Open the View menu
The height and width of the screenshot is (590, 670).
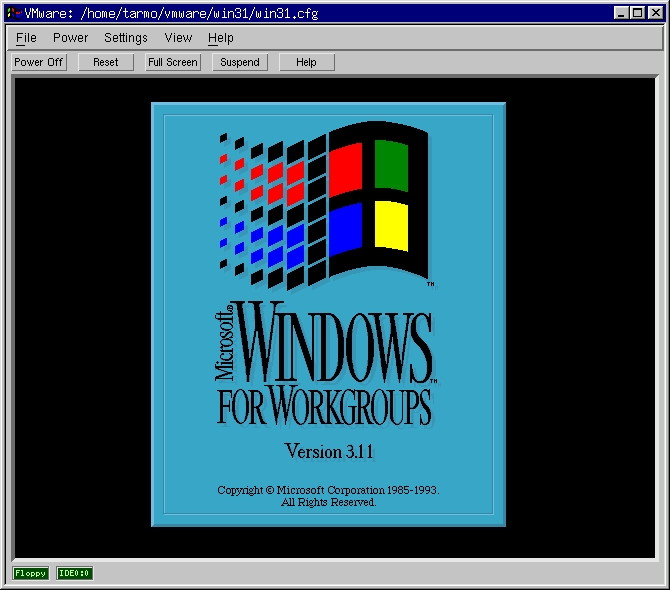coord(178,38)
